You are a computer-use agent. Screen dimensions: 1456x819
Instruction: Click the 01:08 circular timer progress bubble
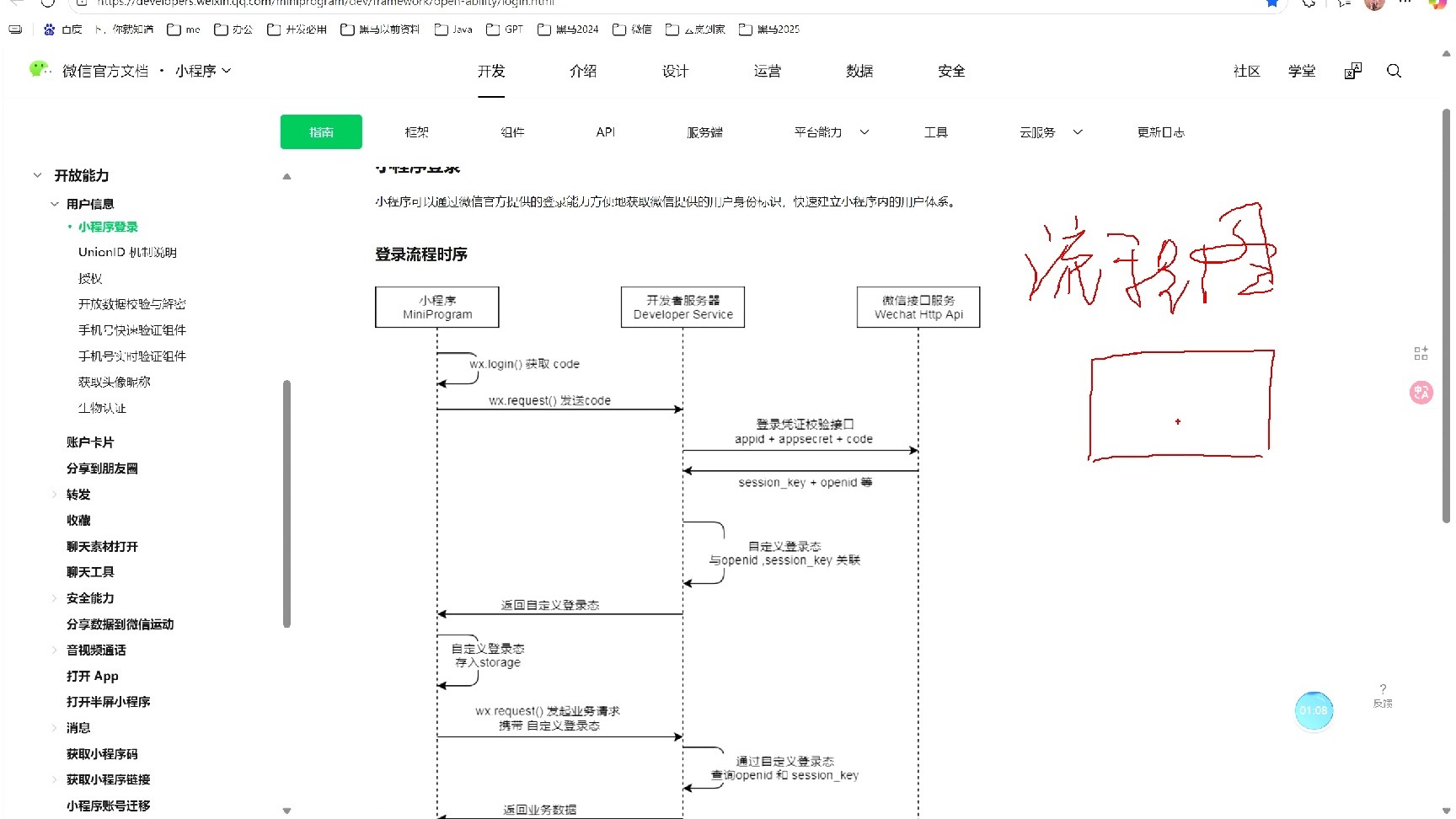(1314, 710)
